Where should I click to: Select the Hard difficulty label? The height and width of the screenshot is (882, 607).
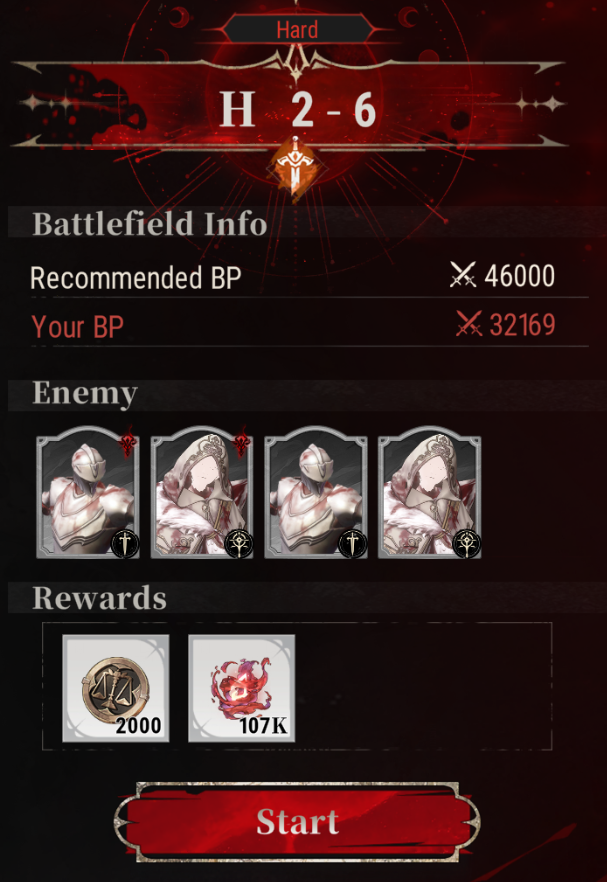[x=297, y=29]
